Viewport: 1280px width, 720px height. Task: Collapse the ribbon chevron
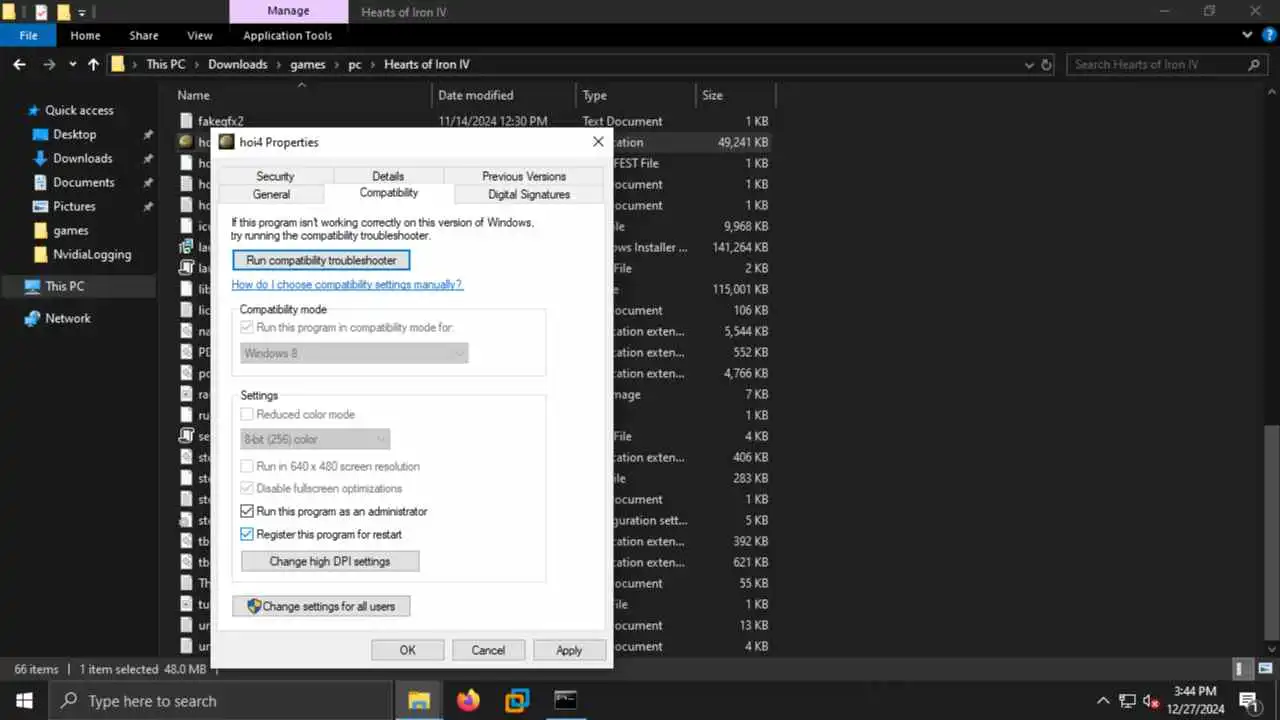click(x=1247, y=35)
